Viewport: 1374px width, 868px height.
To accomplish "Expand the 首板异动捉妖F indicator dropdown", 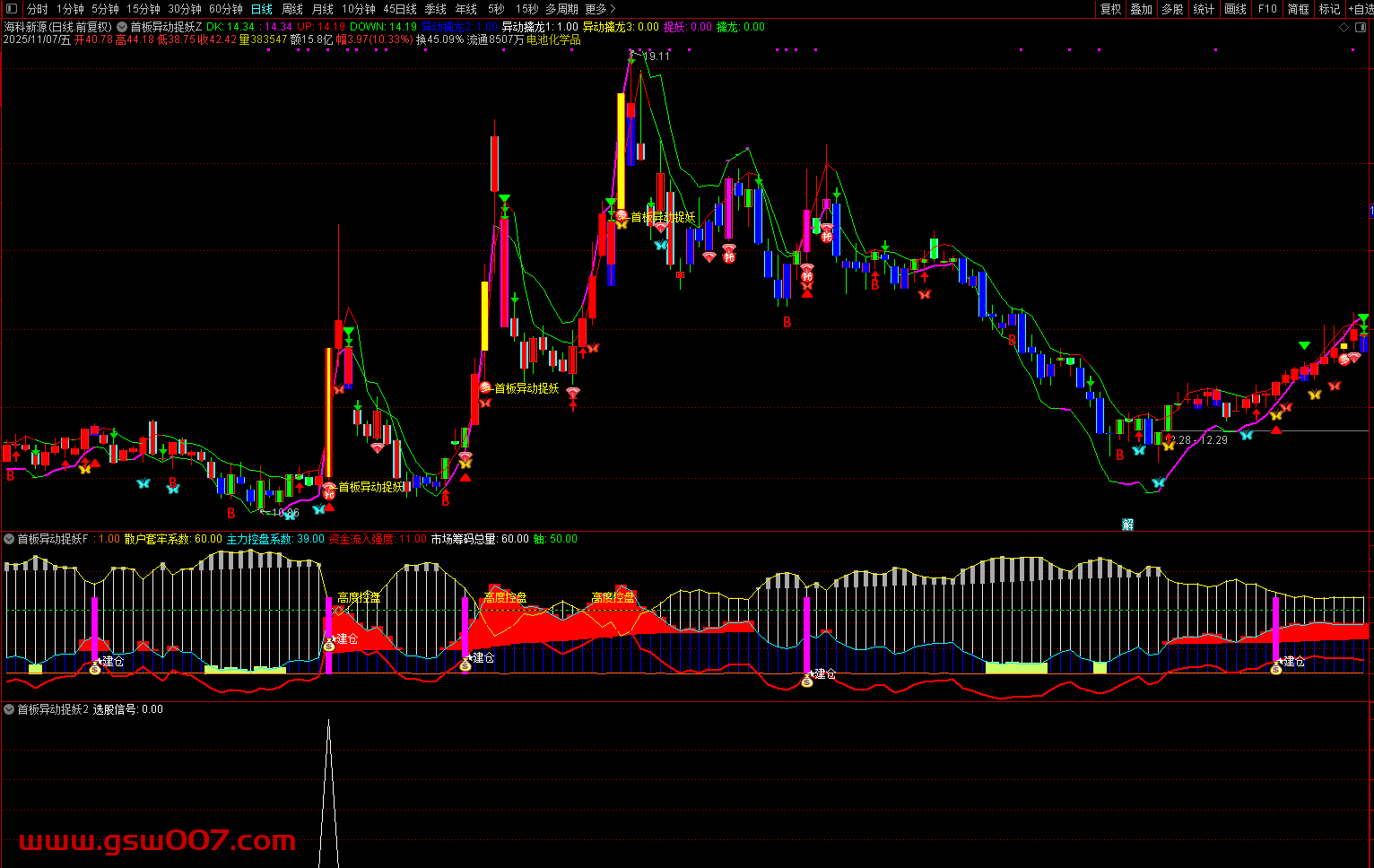I will tap(9, 539).
